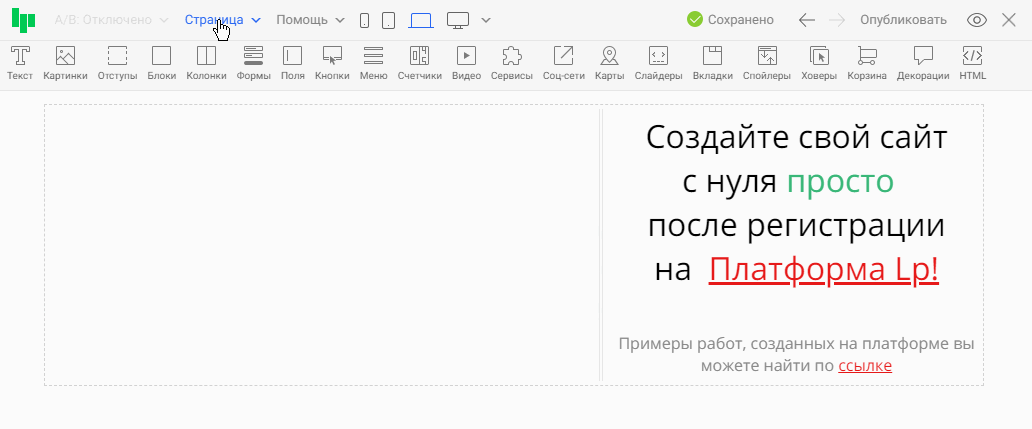Select the Ховеры hover tool
The height and width of the screenshot is (429, 1032).
819,63
